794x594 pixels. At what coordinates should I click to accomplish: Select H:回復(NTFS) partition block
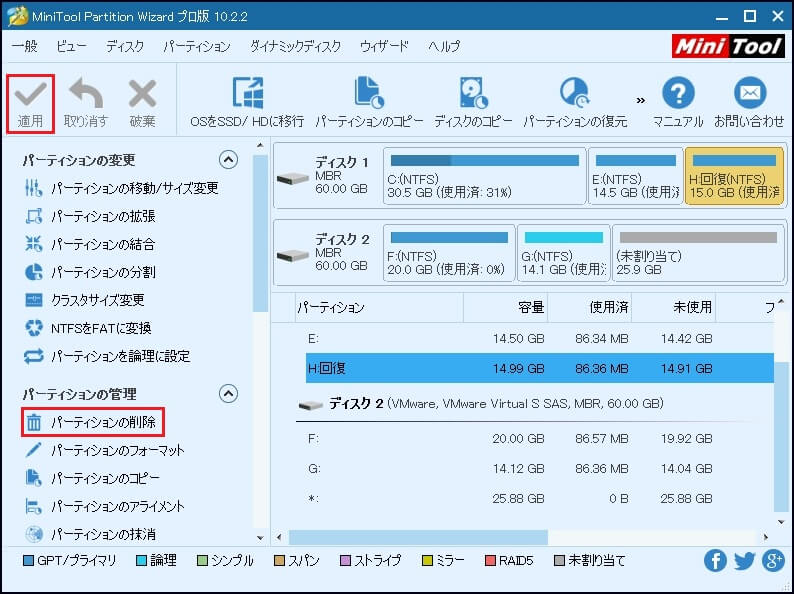point(734,176)
